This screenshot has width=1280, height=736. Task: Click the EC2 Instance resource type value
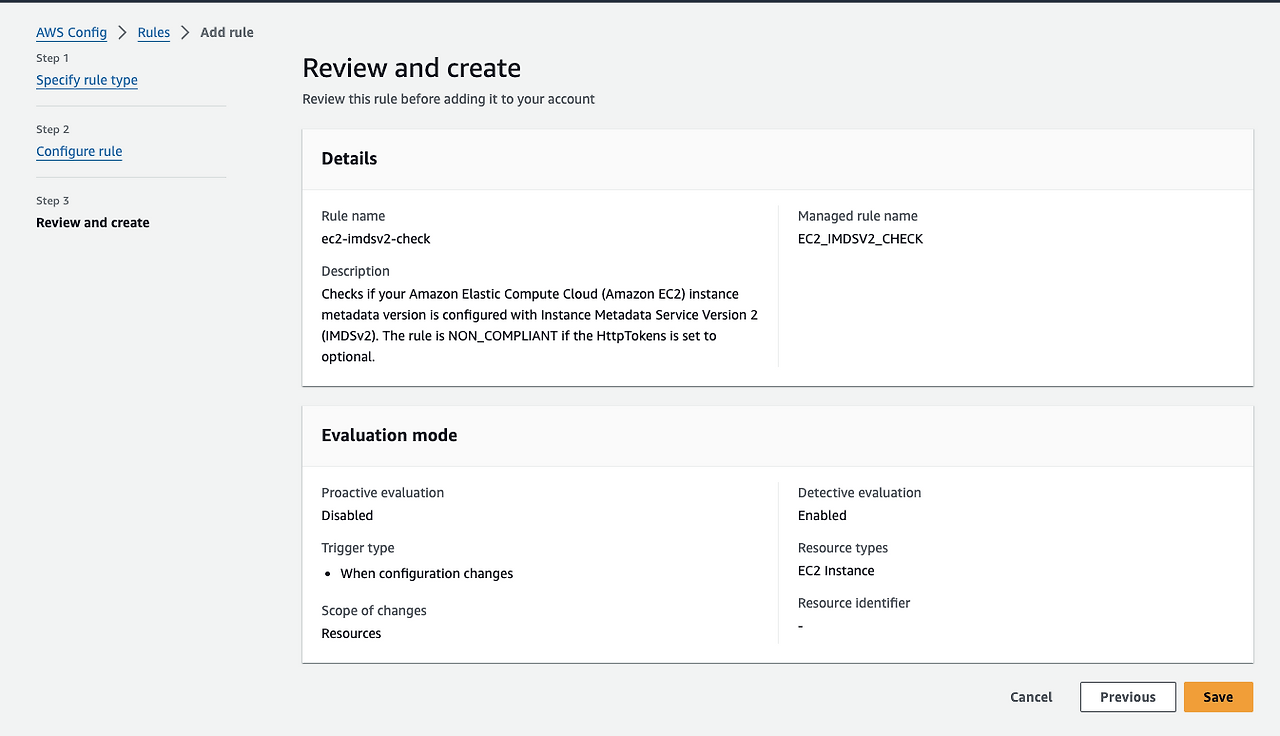[x=836, y=571]
